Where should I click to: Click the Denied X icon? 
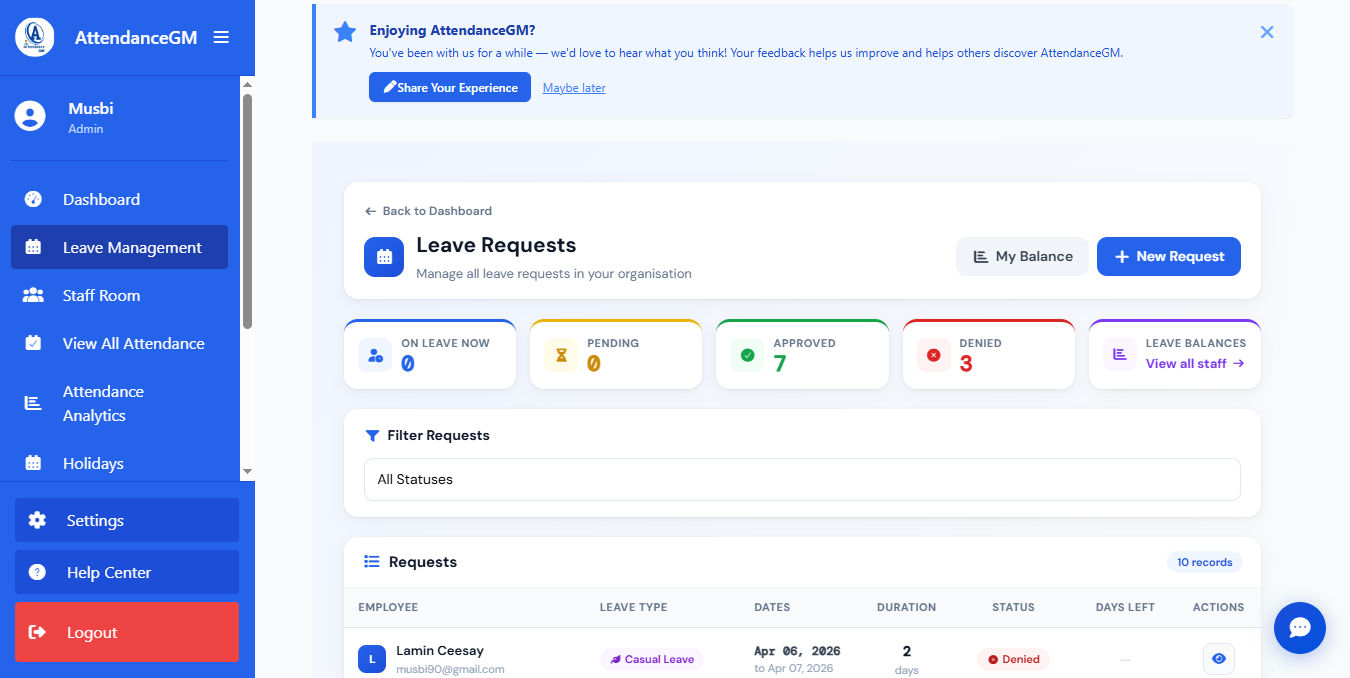934,355
